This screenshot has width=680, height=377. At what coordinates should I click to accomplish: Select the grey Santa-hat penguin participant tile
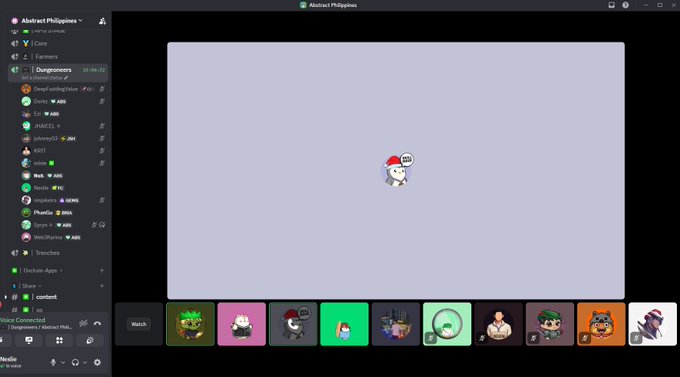[293, 324]
